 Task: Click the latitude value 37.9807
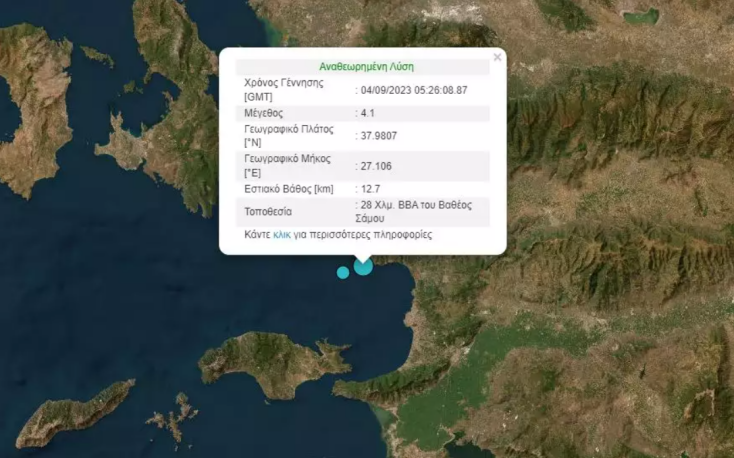click(x=379, y=136)
